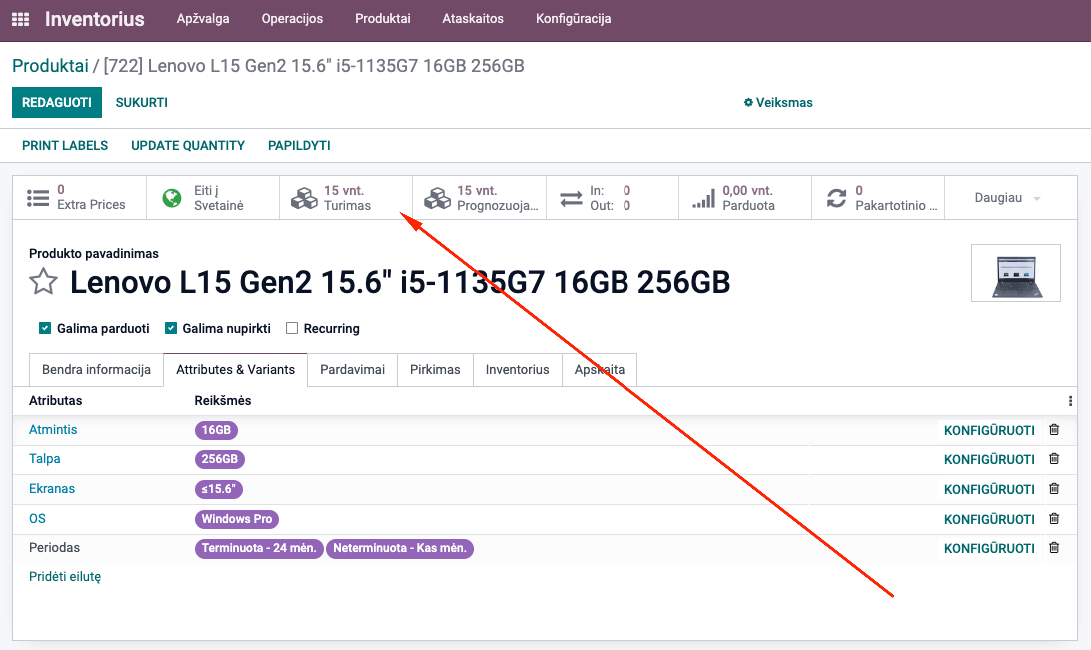Switch to the Apskaita tab
1091x650 pixels.
pyautogui.click(x=600, y=370)
